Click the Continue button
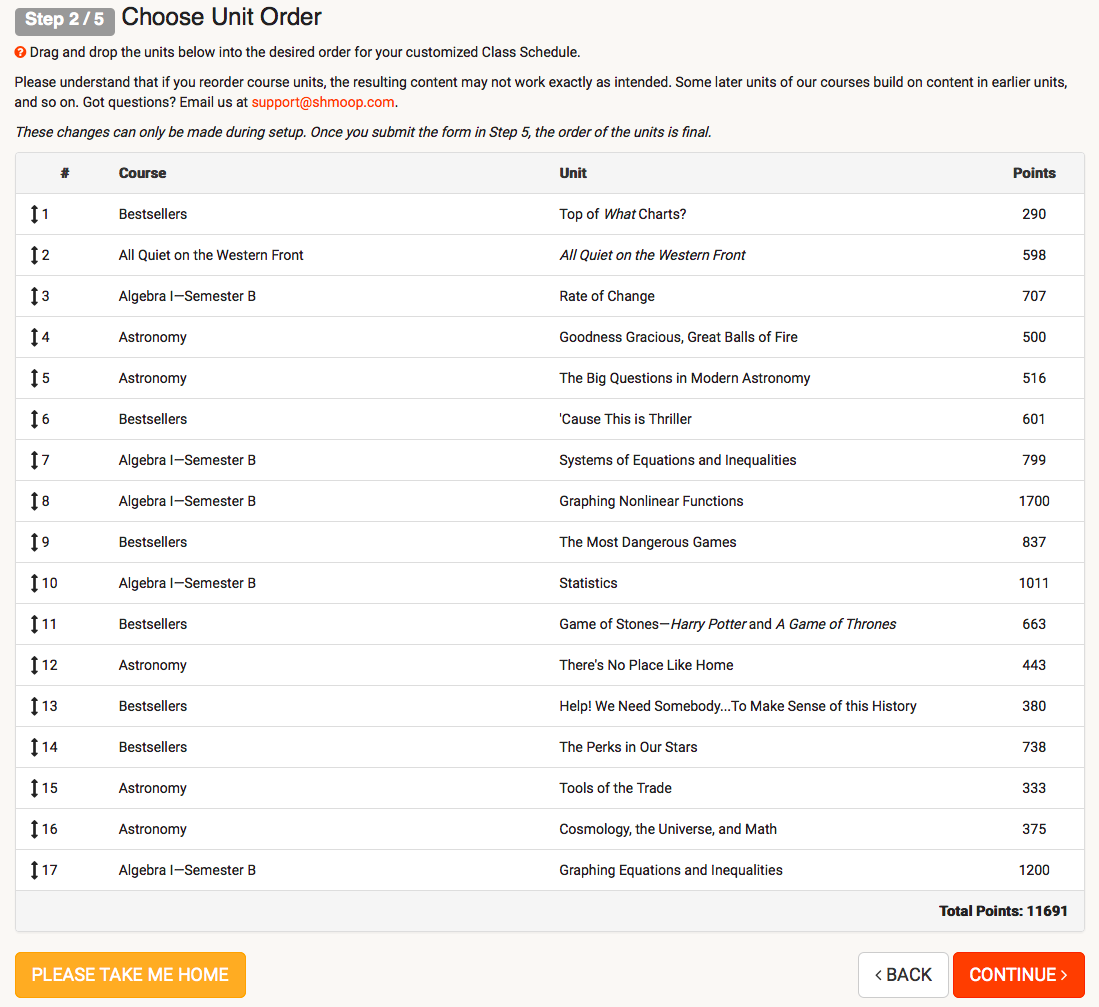Screen dimensions: 1099x1007 tap(1018, 975)
